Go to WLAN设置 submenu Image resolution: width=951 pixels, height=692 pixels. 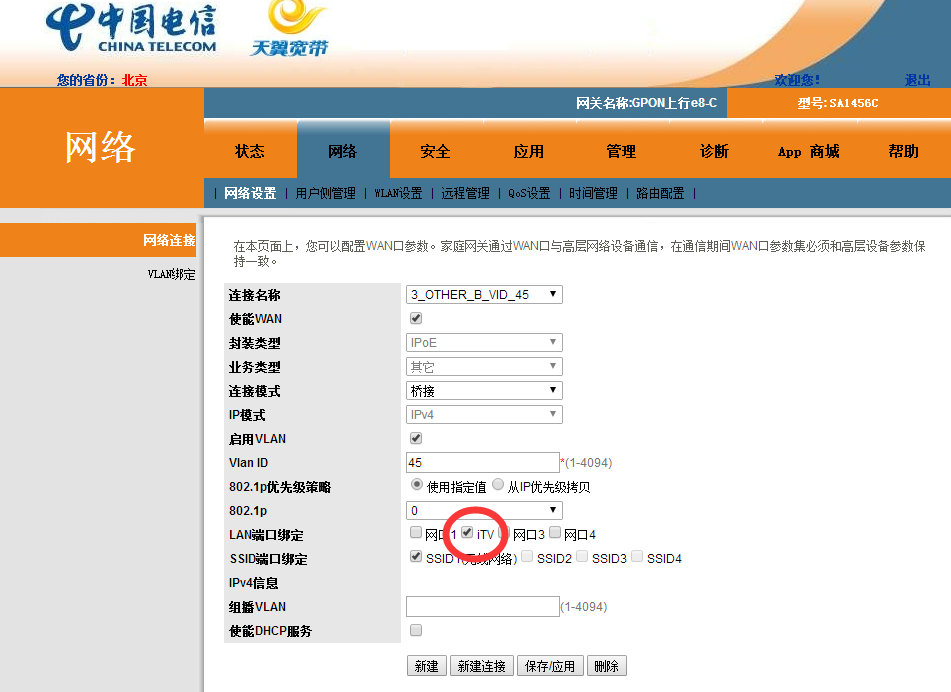coord(398,193)
